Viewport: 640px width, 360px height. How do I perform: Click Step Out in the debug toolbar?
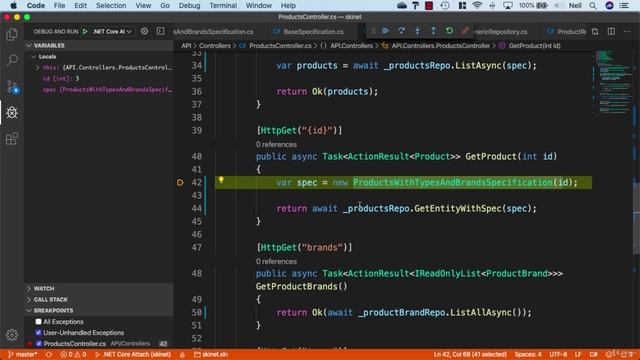(433, 31)
